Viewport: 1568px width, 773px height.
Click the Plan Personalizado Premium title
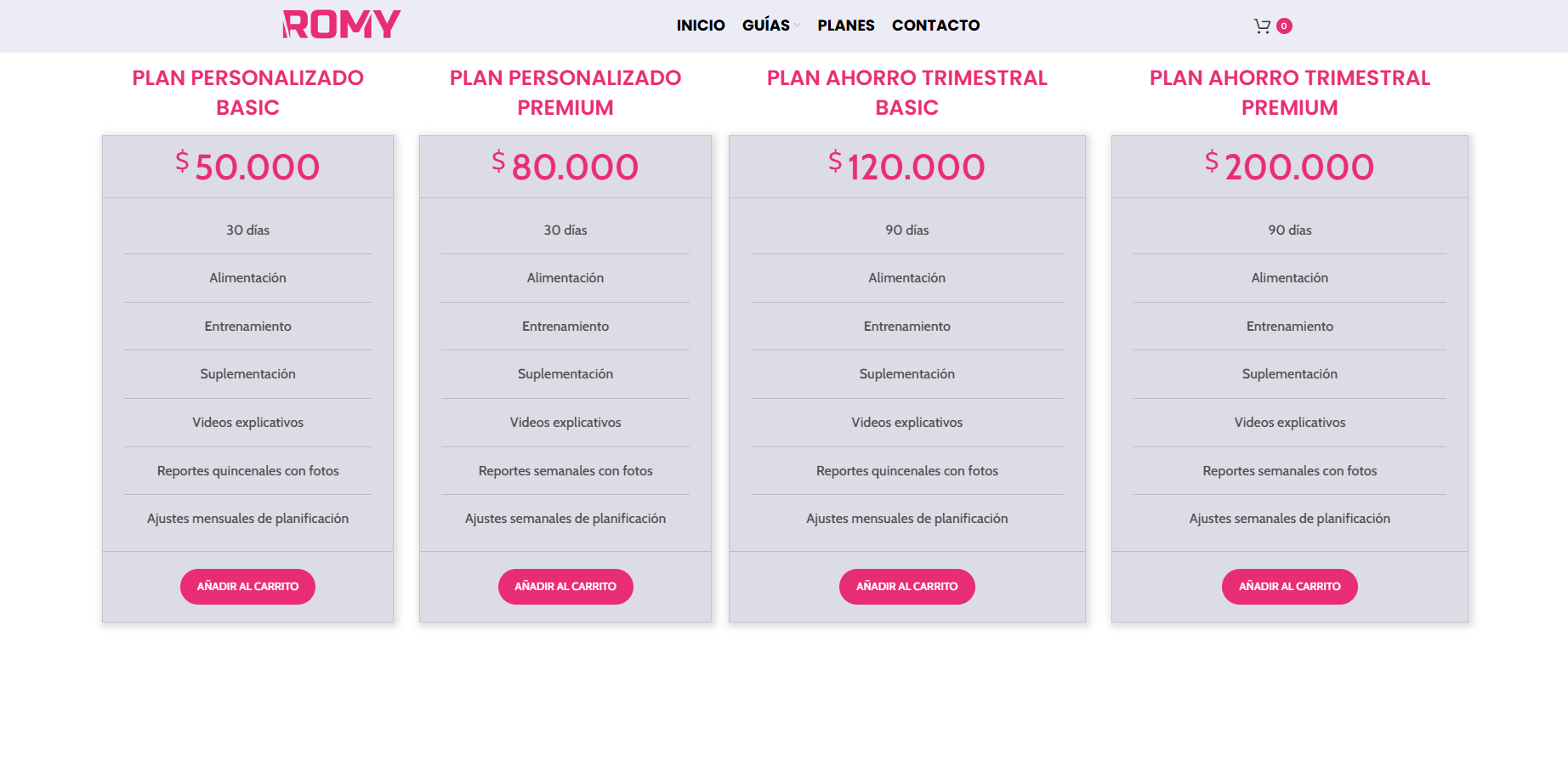pos(565,93)
